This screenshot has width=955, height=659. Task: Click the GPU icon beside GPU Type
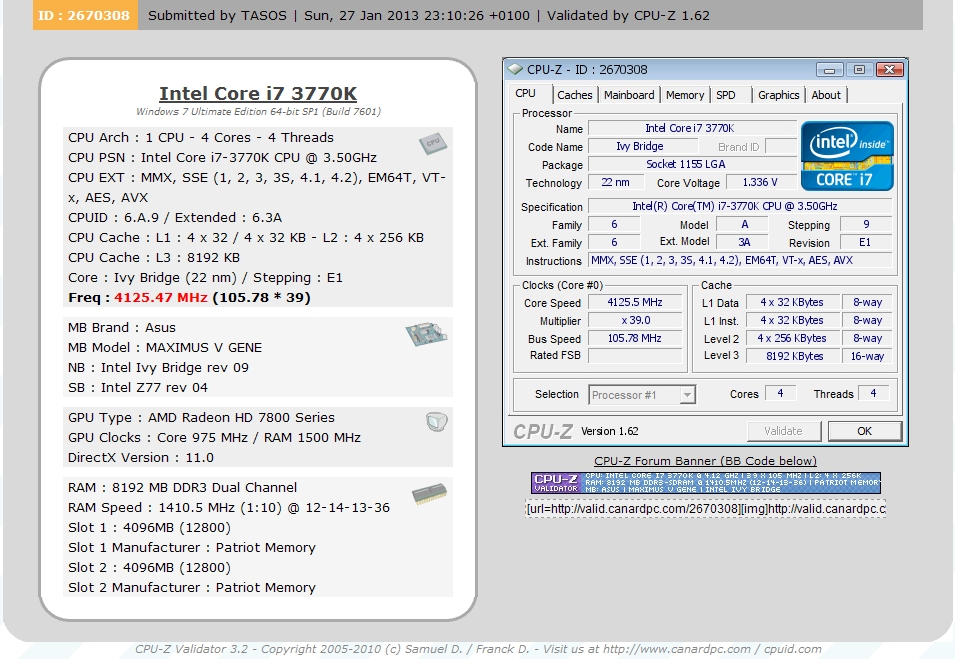[437, 421]
